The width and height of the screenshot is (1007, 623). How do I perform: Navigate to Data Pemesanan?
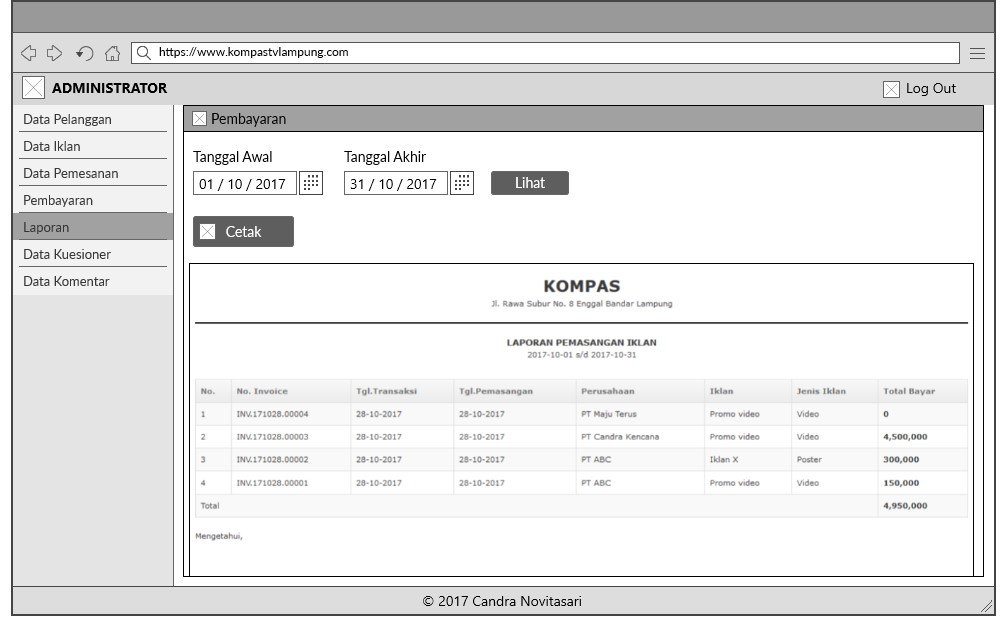[x=71, y=174]
